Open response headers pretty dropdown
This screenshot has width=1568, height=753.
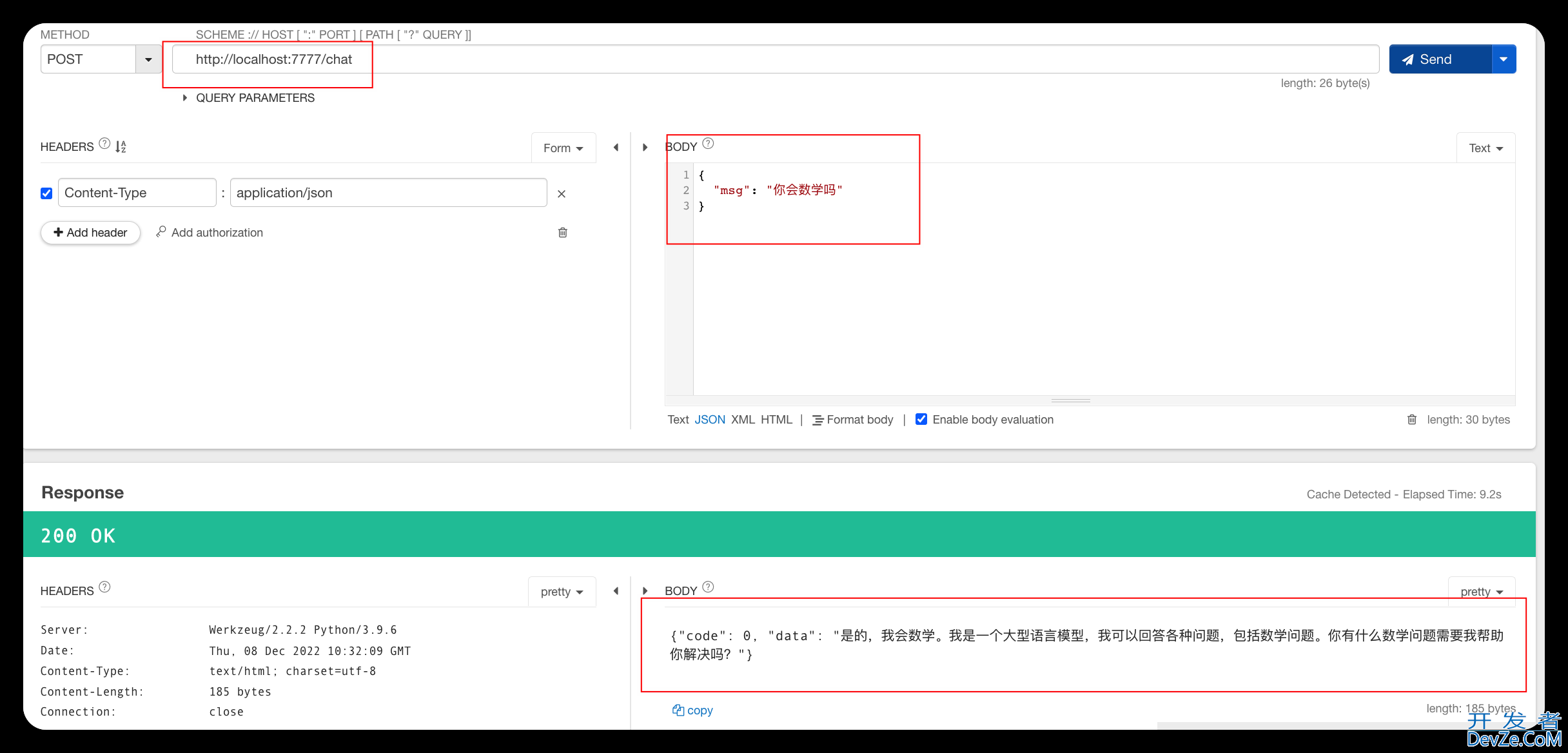click(x=562, y=592)
